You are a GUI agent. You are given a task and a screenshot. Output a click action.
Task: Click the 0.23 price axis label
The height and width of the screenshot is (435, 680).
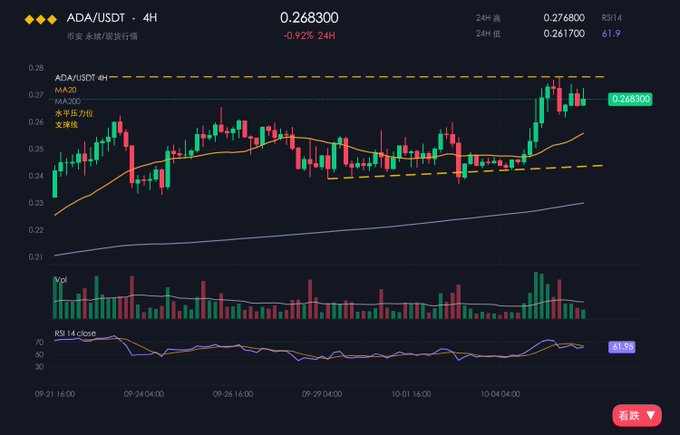[x=36, y=203]
